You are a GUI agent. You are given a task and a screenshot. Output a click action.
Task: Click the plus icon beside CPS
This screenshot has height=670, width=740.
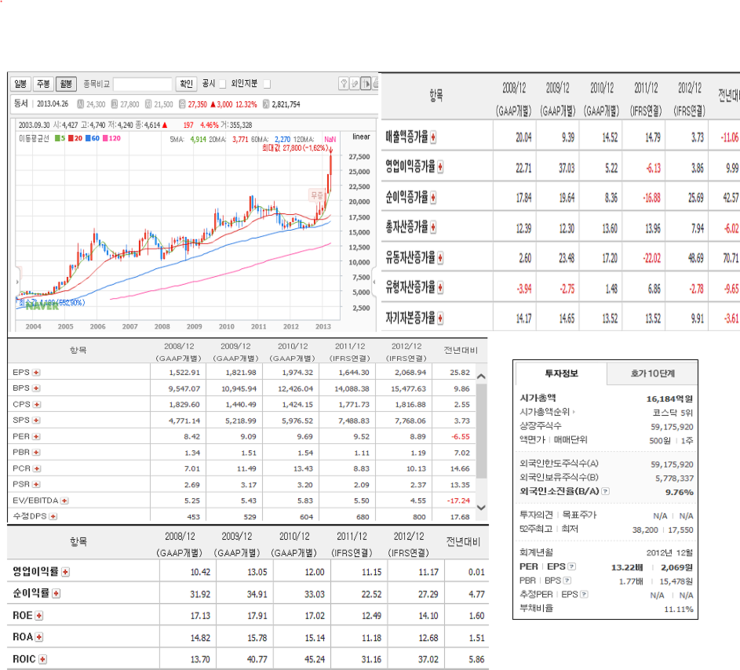click(x=37, y=404)
